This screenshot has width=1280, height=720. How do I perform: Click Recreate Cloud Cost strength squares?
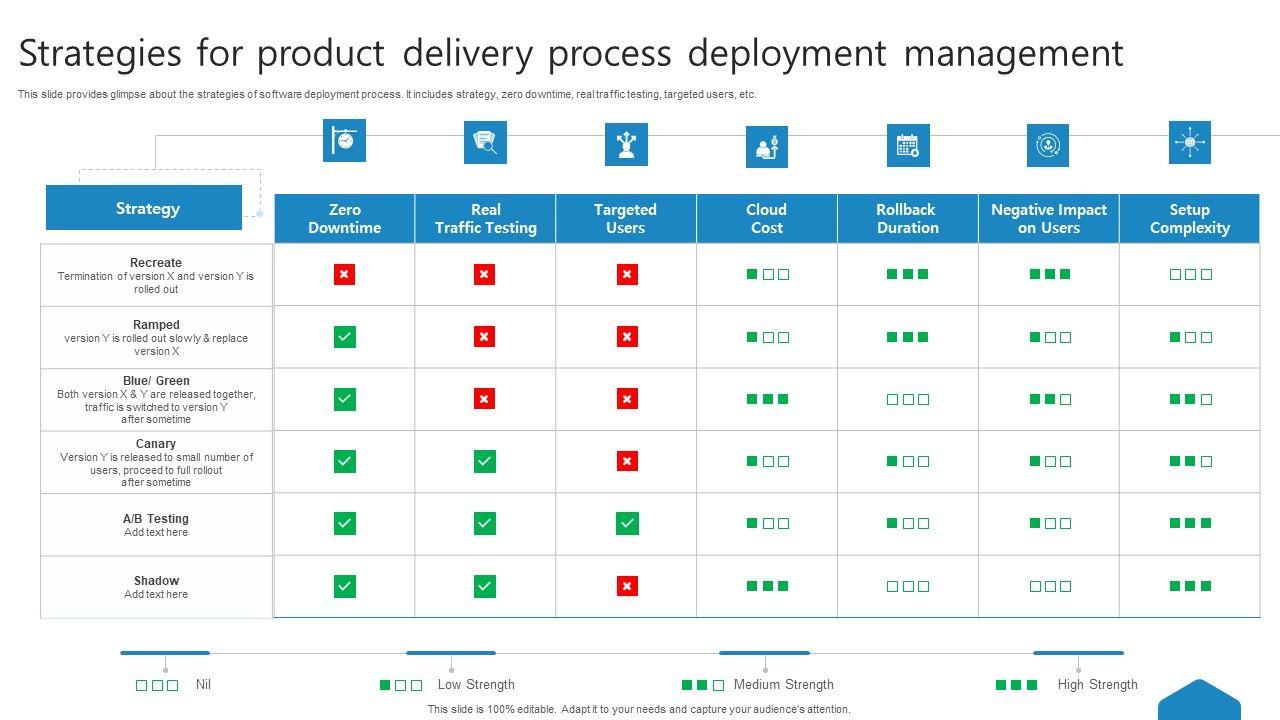tap(768, 274)
